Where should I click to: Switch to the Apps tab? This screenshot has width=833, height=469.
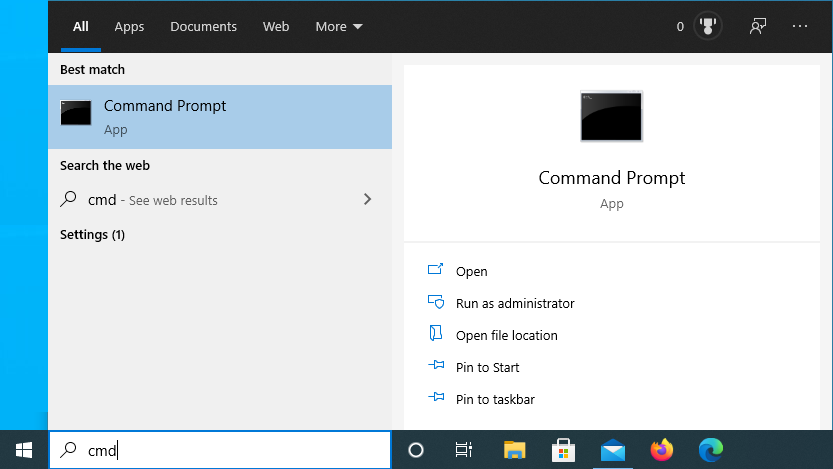(x=129, y=27)
